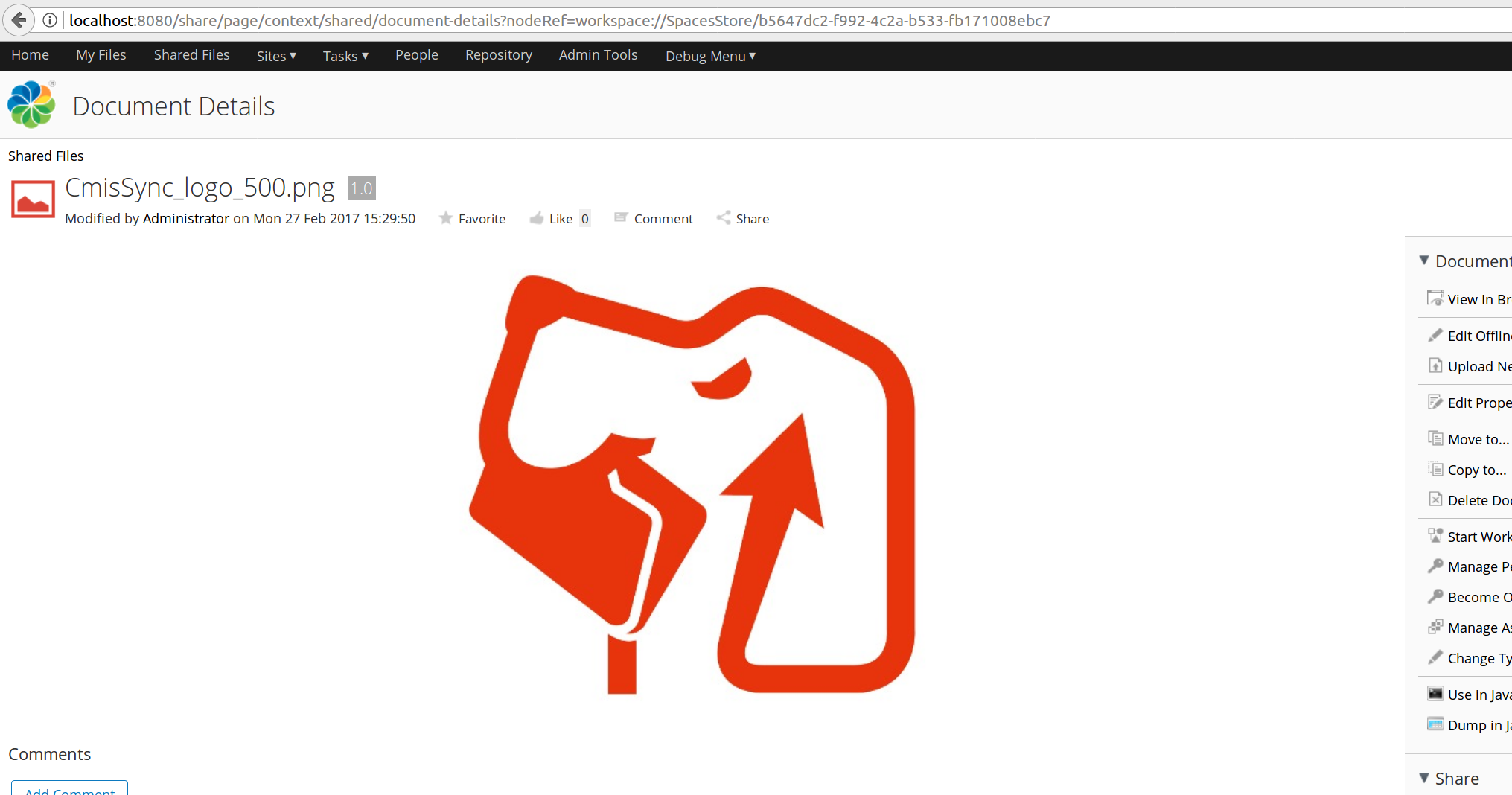
Task: Open the People page from the navigation
Action: click(x=417, y=55)
